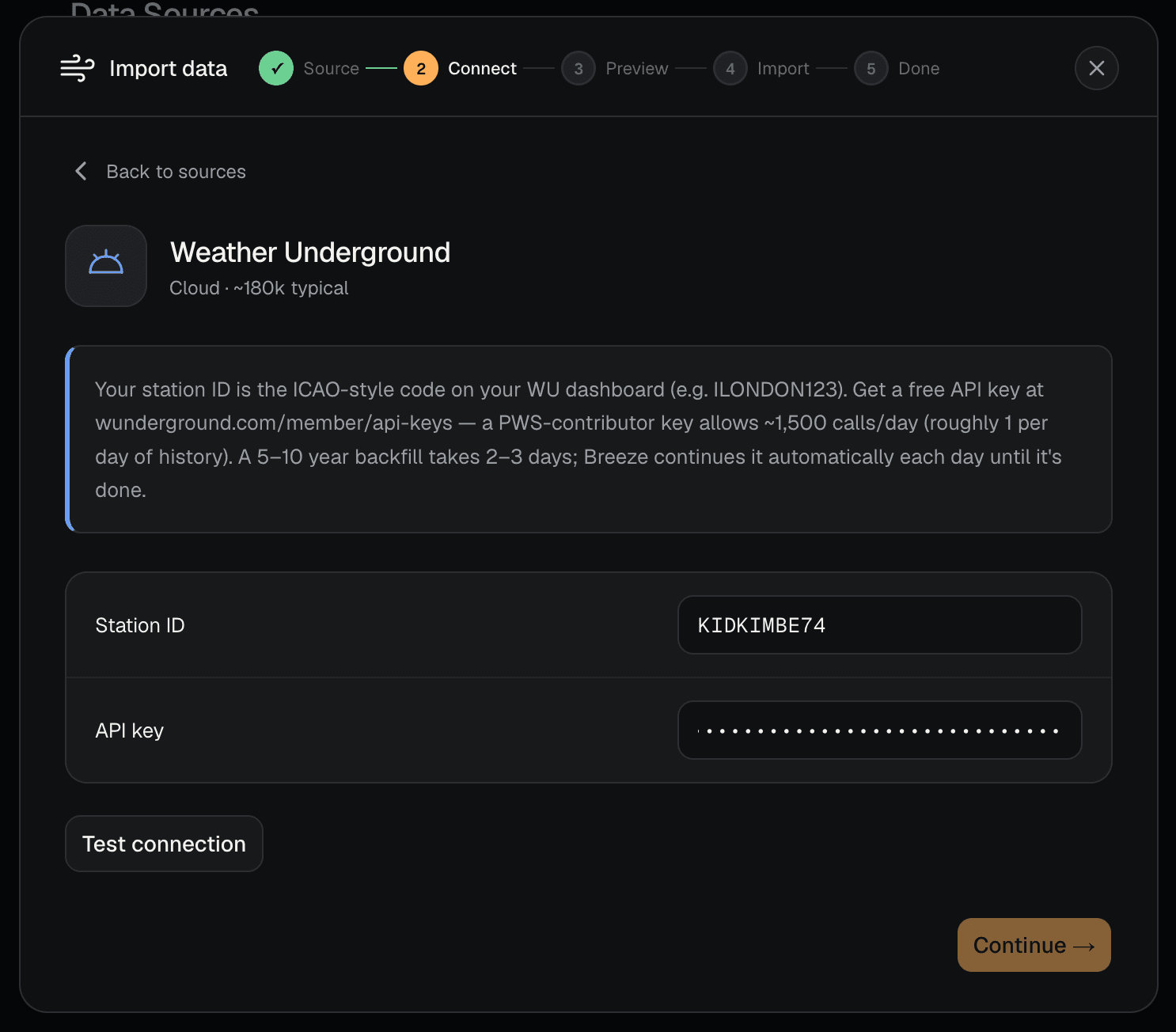Click the Test connection button
Screen dimensions: 1176x1032
164,844
